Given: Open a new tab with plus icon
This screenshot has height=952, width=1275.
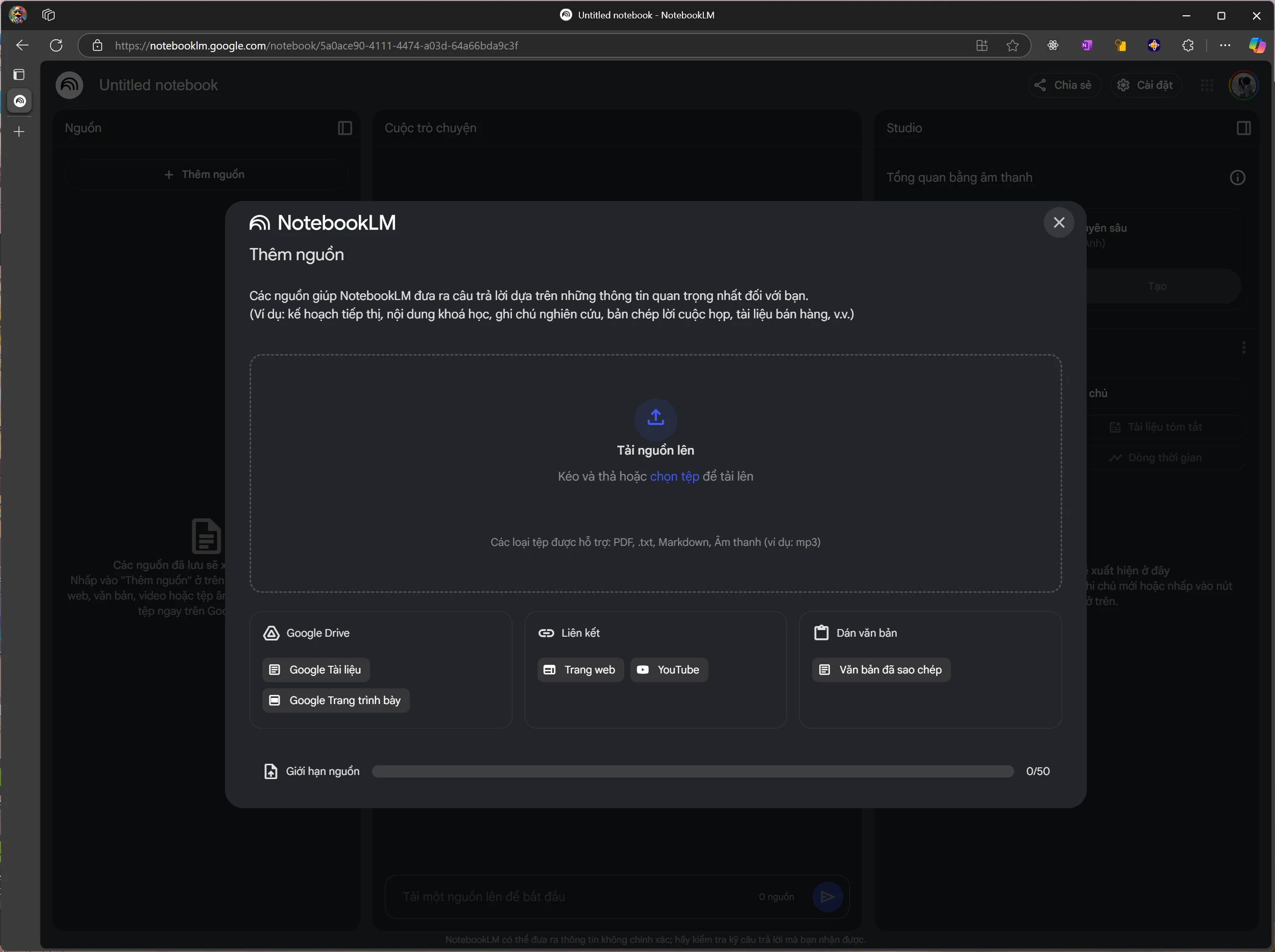Looking at the screenshot, I should [19, 132].
